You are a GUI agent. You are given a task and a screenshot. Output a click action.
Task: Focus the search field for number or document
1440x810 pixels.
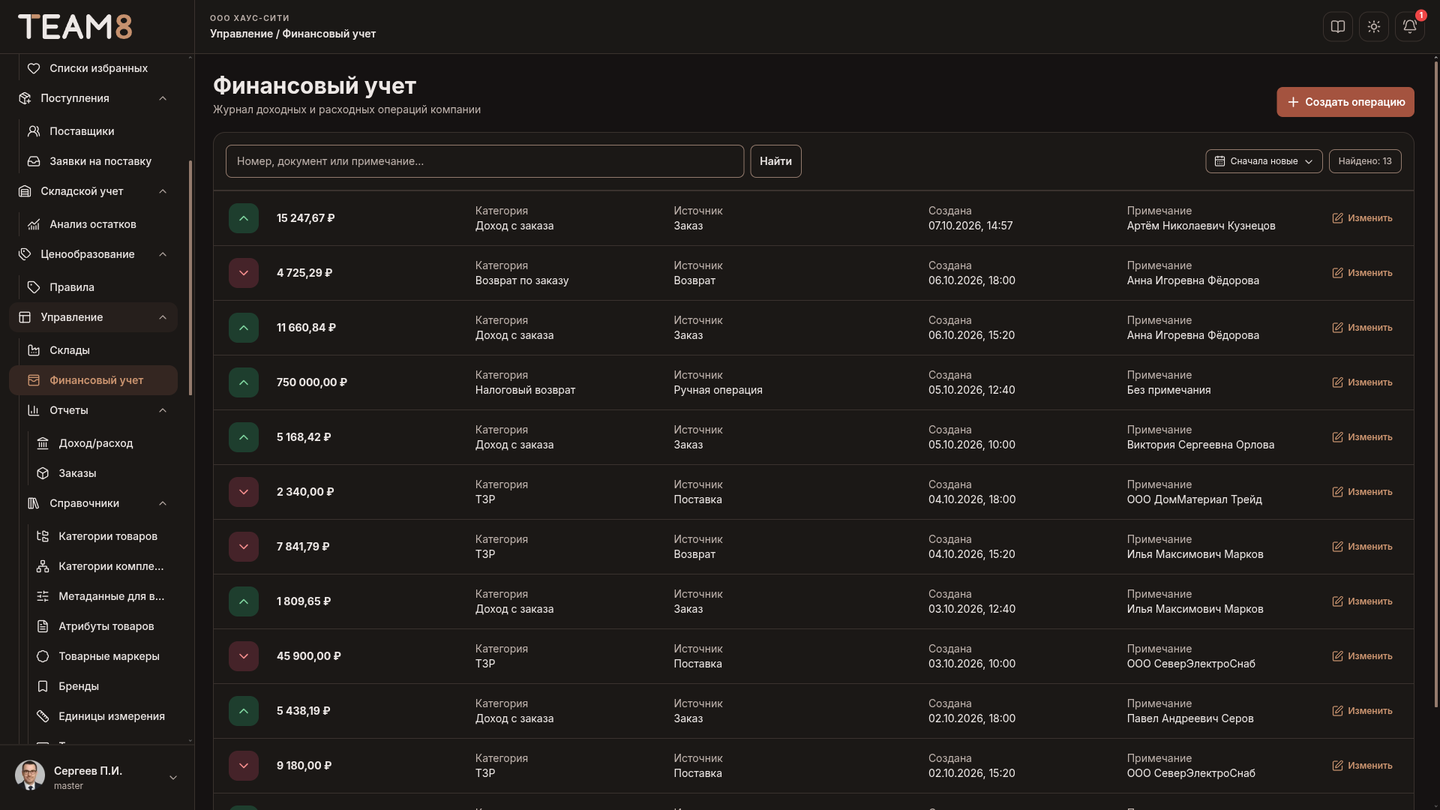point(485,161)
